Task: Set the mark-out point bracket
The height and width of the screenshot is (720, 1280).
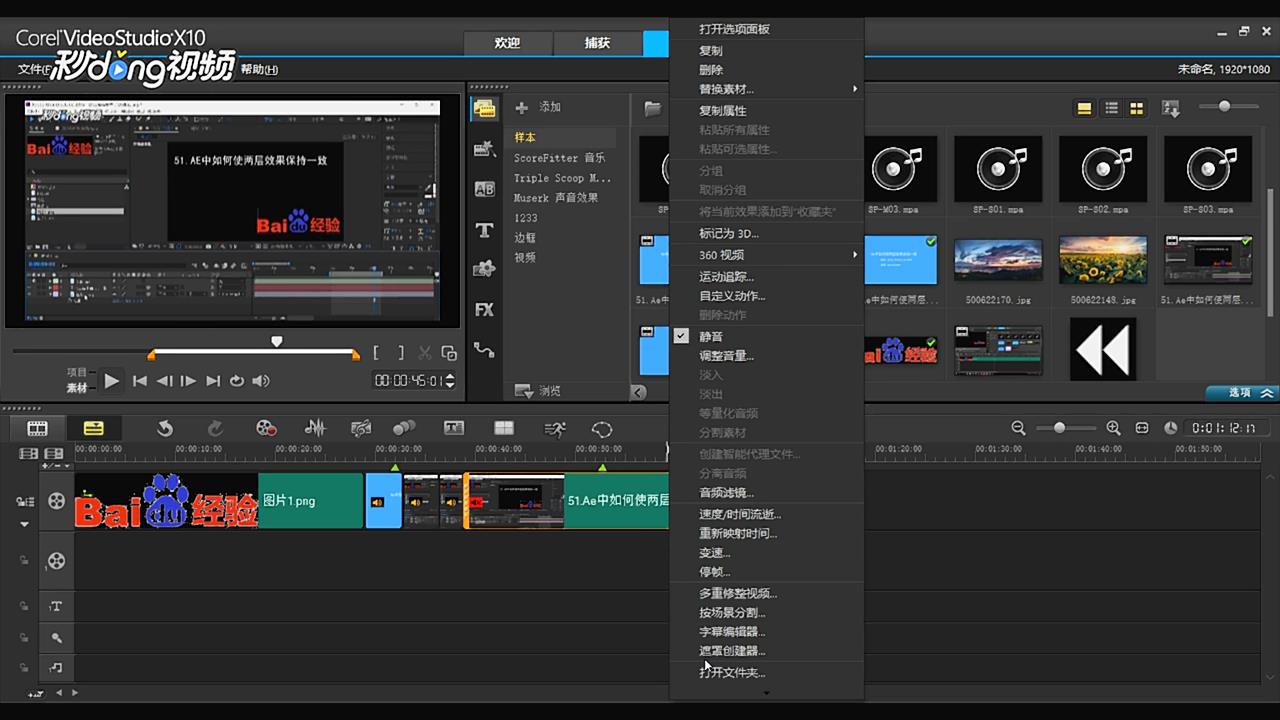Action: pyautogui.click(x=401, y=352)
